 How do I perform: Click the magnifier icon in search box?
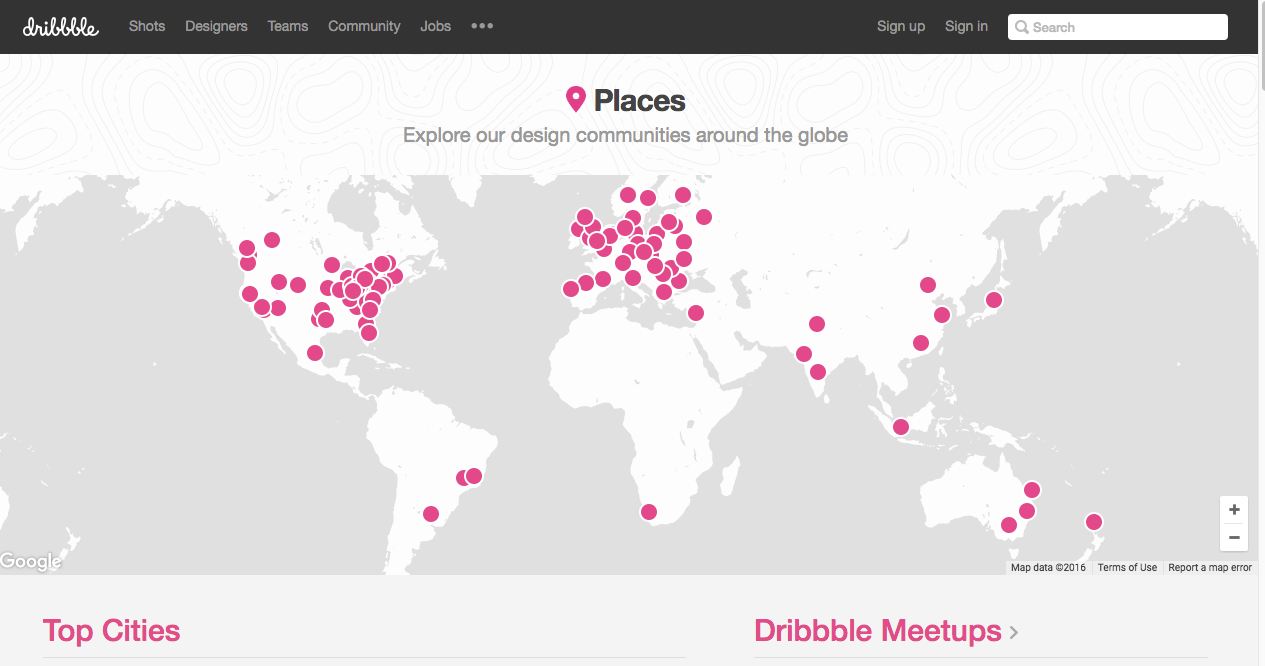1021,27
